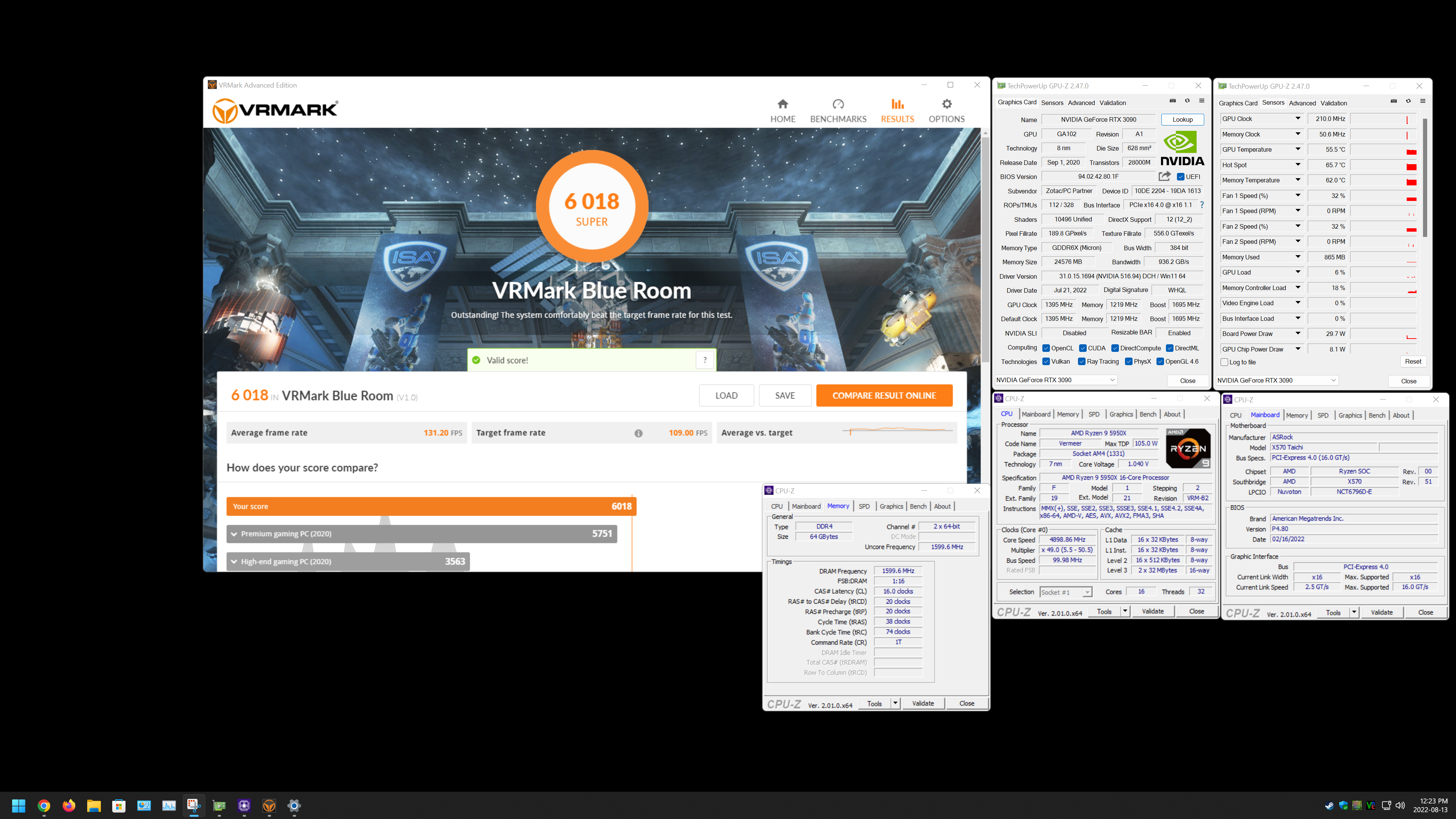Click the volume icon in the system tray

tap(1400, 805)
